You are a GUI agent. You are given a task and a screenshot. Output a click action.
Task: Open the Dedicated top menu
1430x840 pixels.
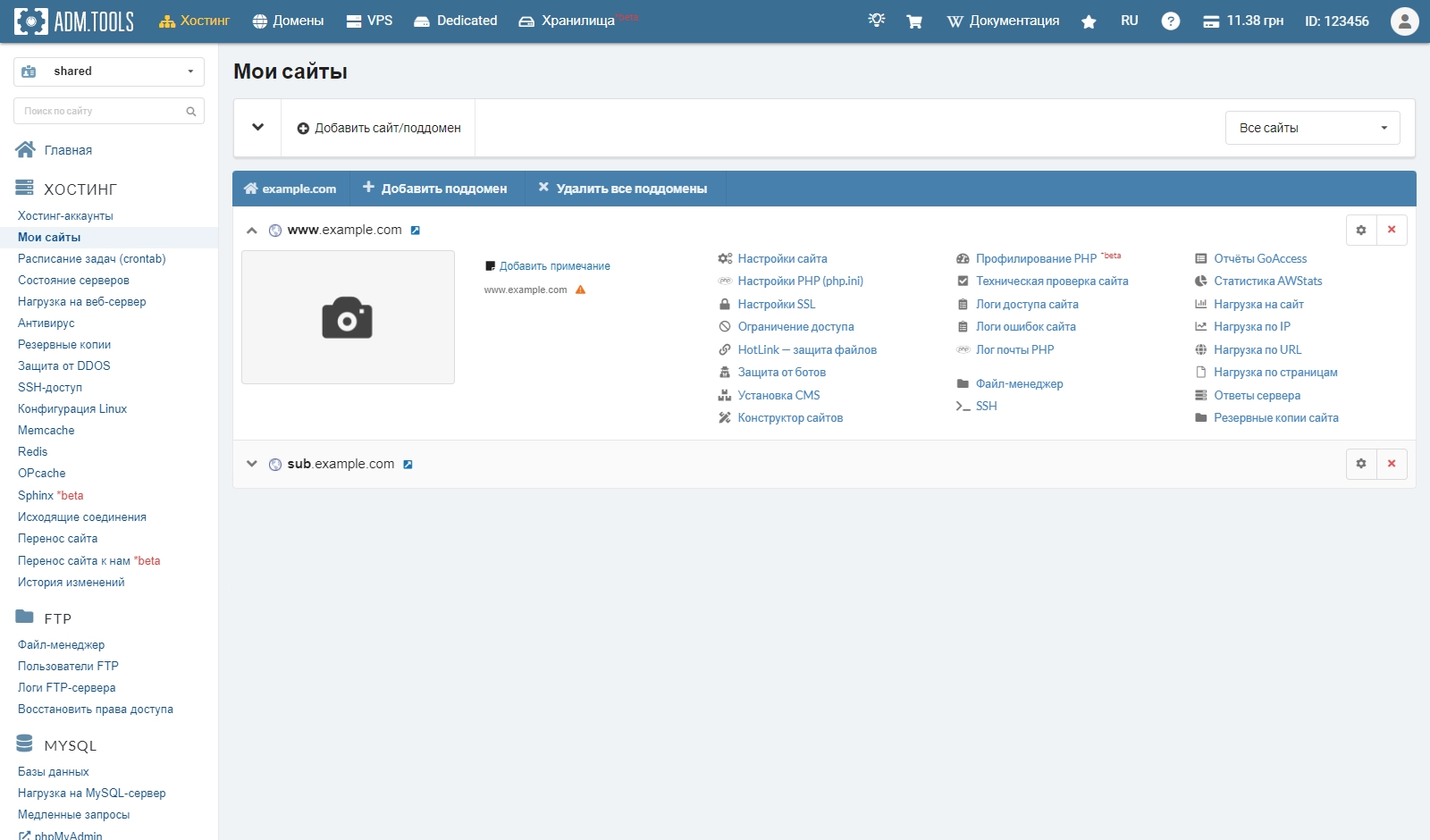pyautogui.click(x=456, y=21)
